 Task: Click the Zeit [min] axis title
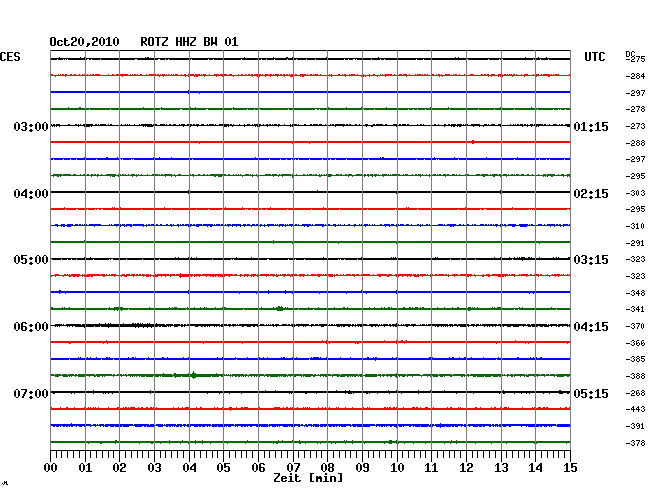pos(308,478)
